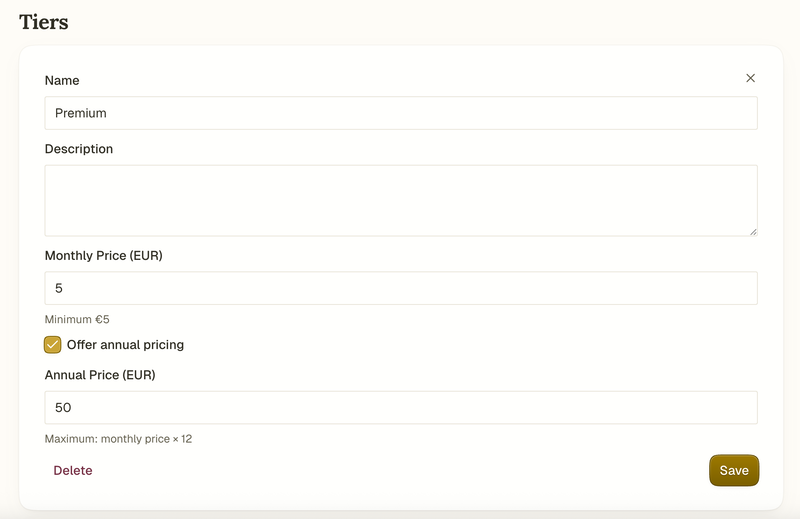
Task: Toggle the Offer annual pricing checkbox
Action: point(53,345)
